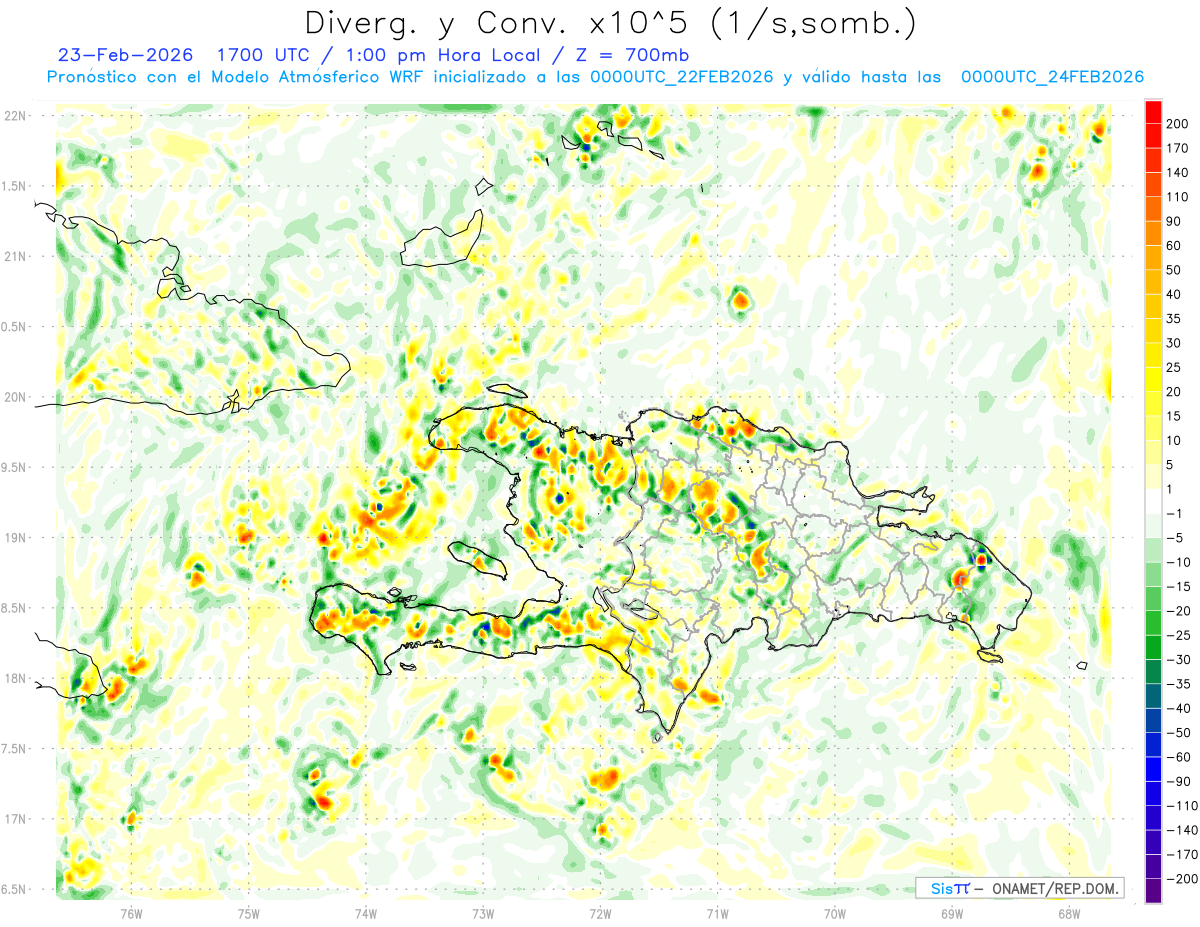
Task: Click the '0000UTC_24FEB2026' valid-until time
Action: (1052, 77)
